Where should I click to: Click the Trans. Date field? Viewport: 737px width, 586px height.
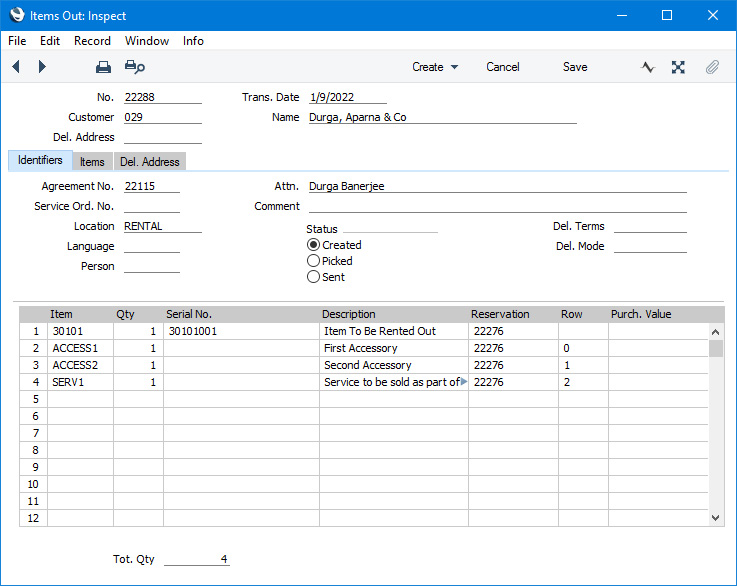pyautogui.click(x=348, y=97)
